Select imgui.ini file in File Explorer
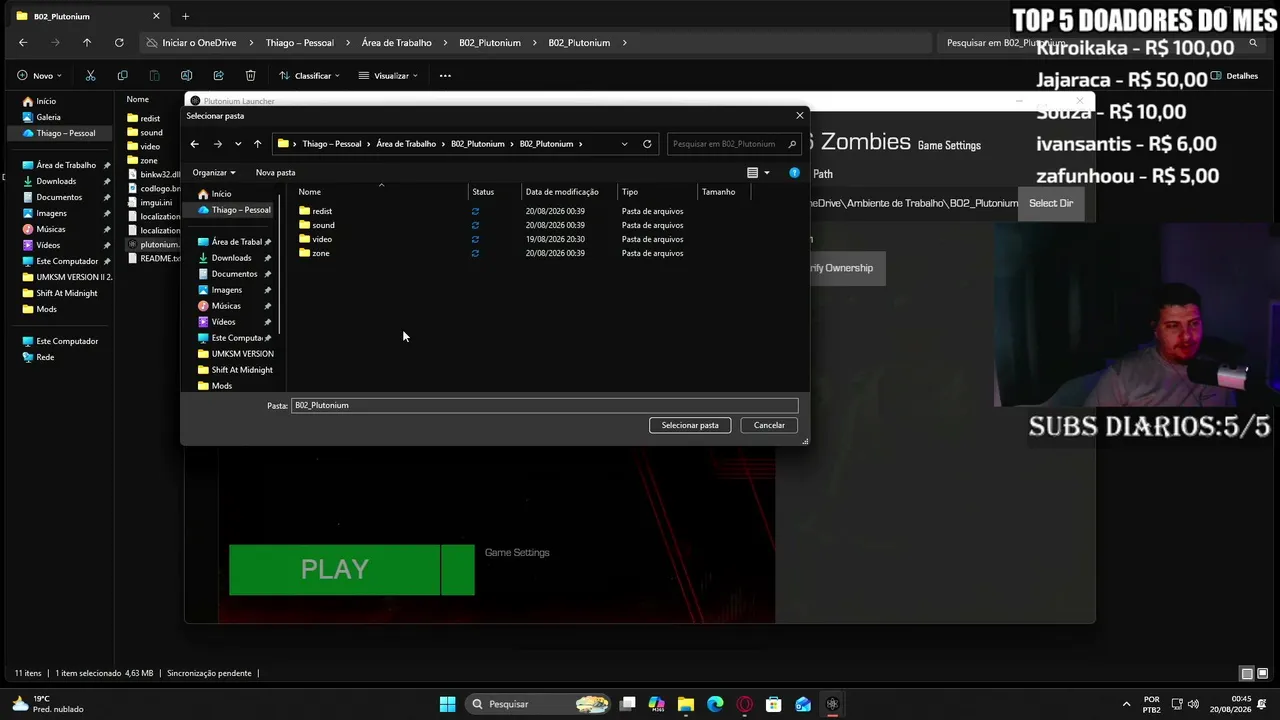Viewport: 1280px width, 720px height. [x=156, y=202]
